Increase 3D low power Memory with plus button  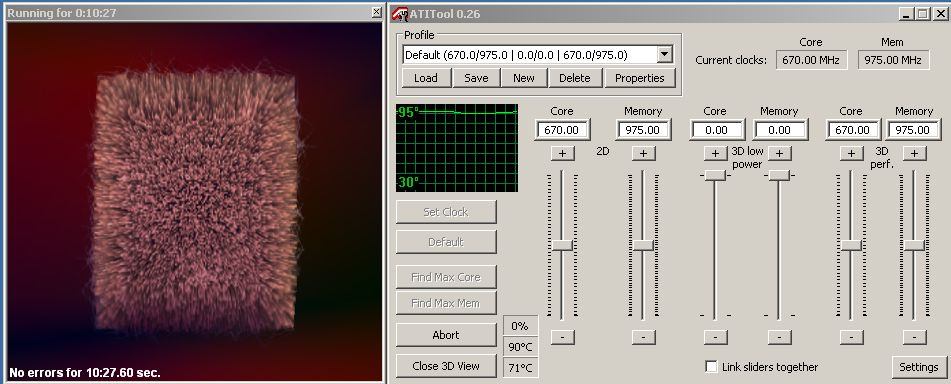point(779,153)
